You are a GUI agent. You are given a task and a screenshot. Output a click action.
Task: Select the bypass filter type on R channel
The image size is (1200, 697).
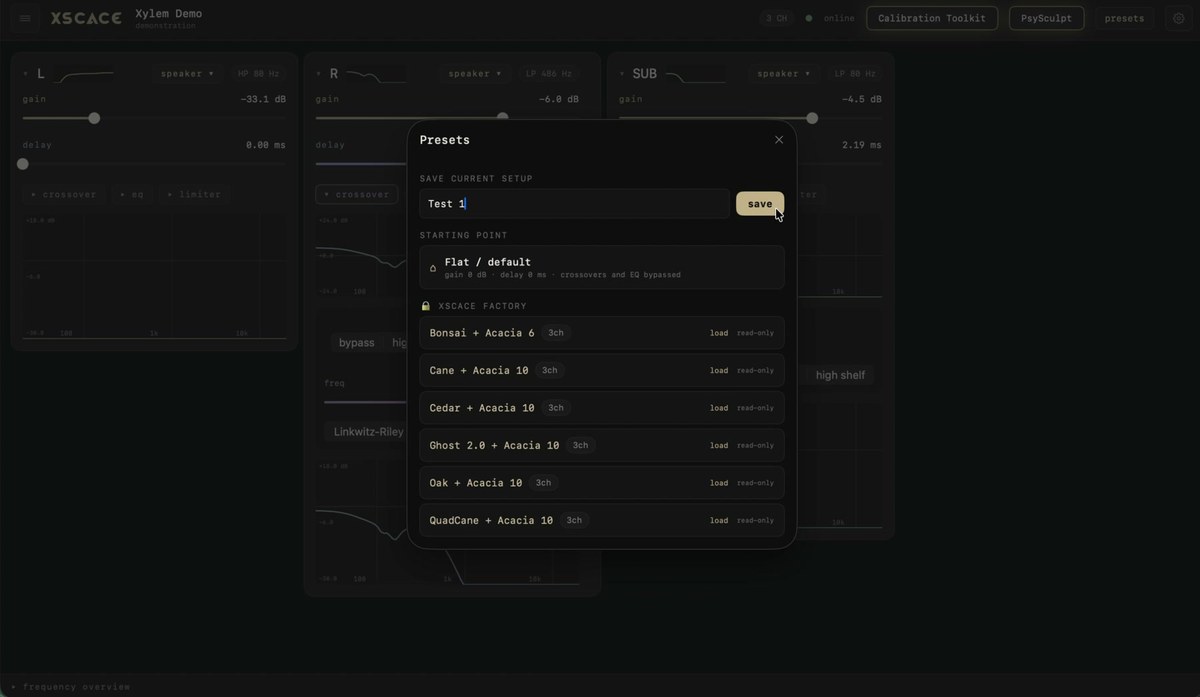pyautogui.click(x=356, y=343)
